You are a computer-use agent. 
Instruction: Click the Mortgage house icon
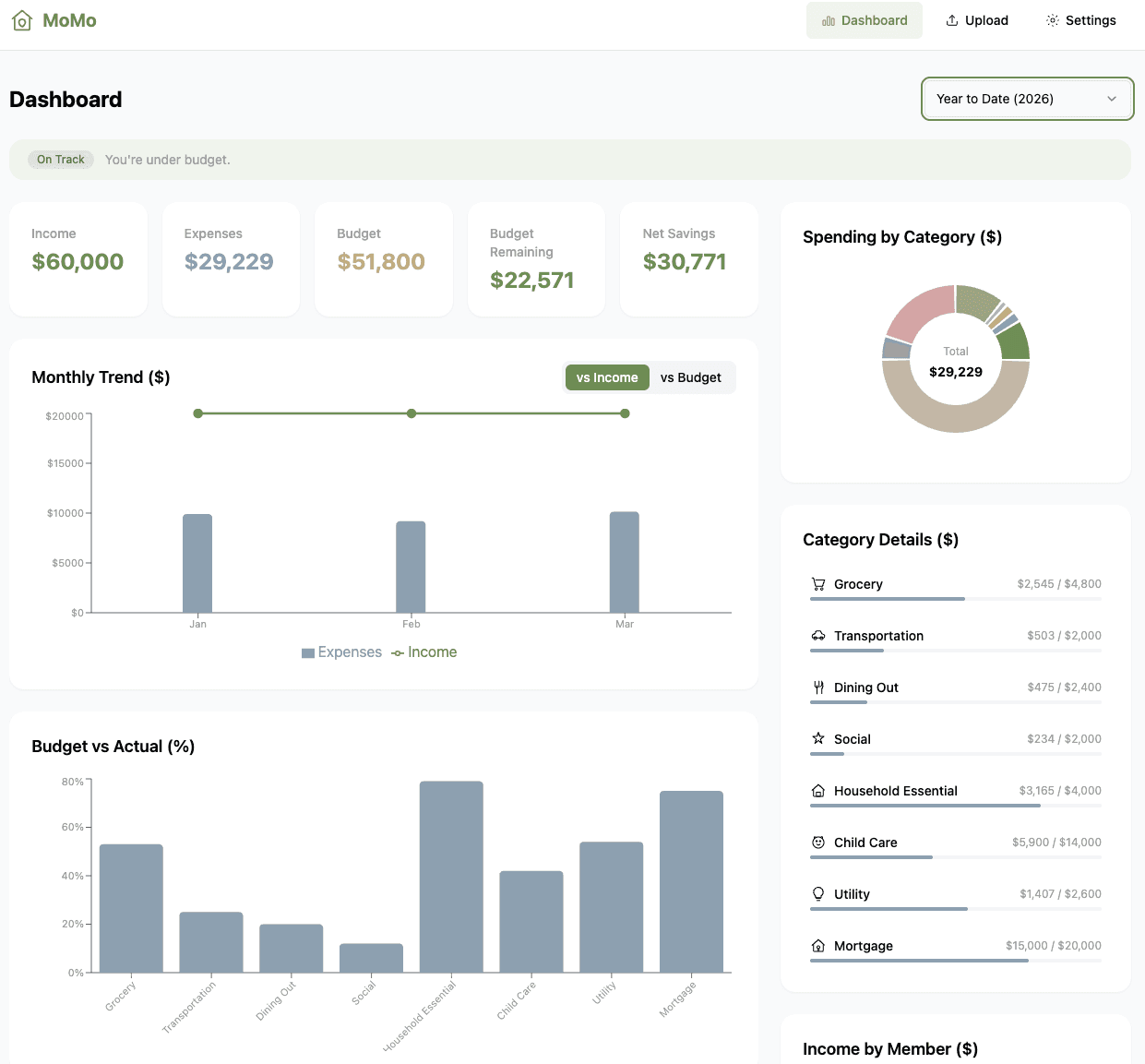point(817,945)
